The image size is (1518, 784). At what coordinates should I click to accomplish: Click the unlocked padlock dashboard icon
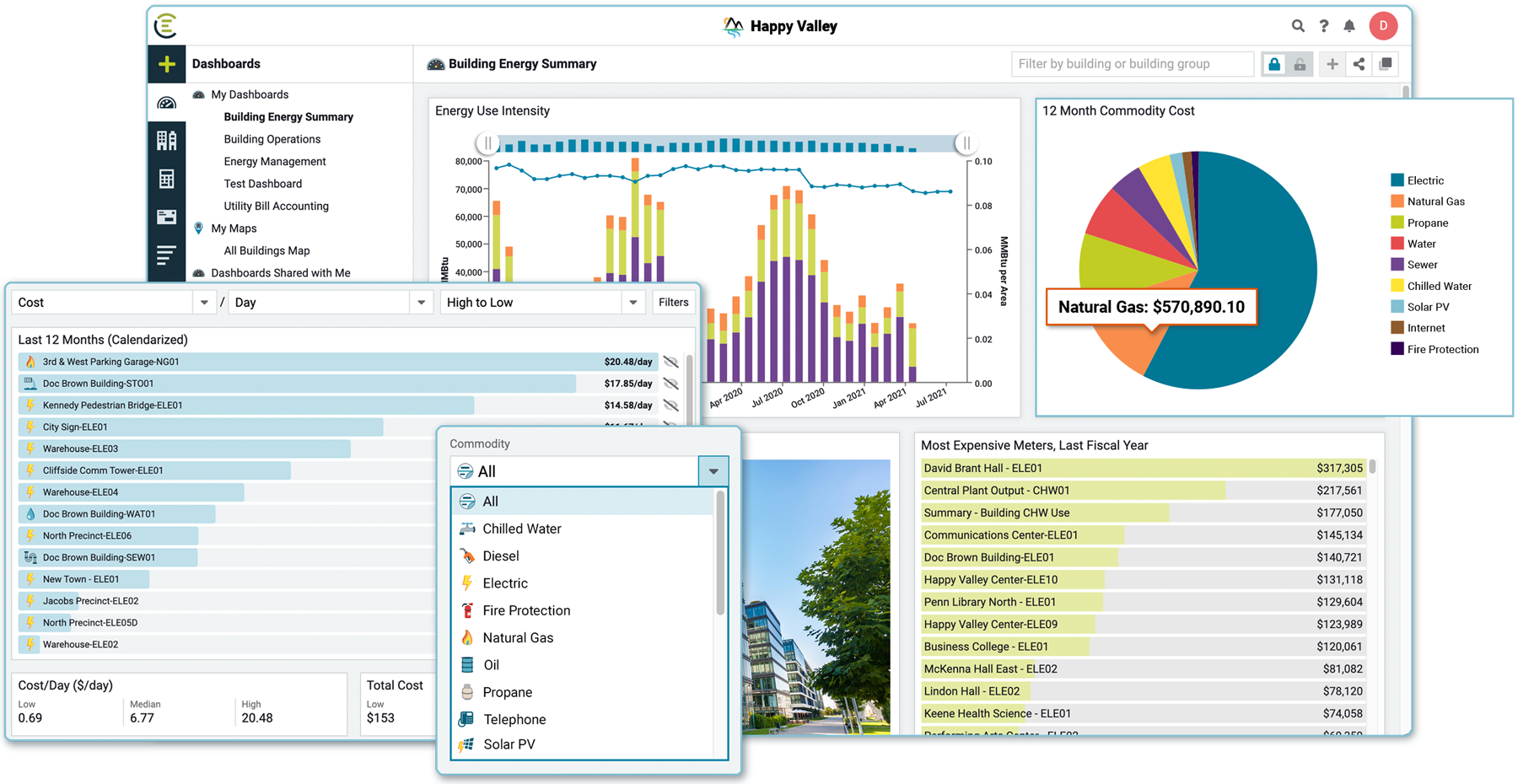[x=1300, y=64]
